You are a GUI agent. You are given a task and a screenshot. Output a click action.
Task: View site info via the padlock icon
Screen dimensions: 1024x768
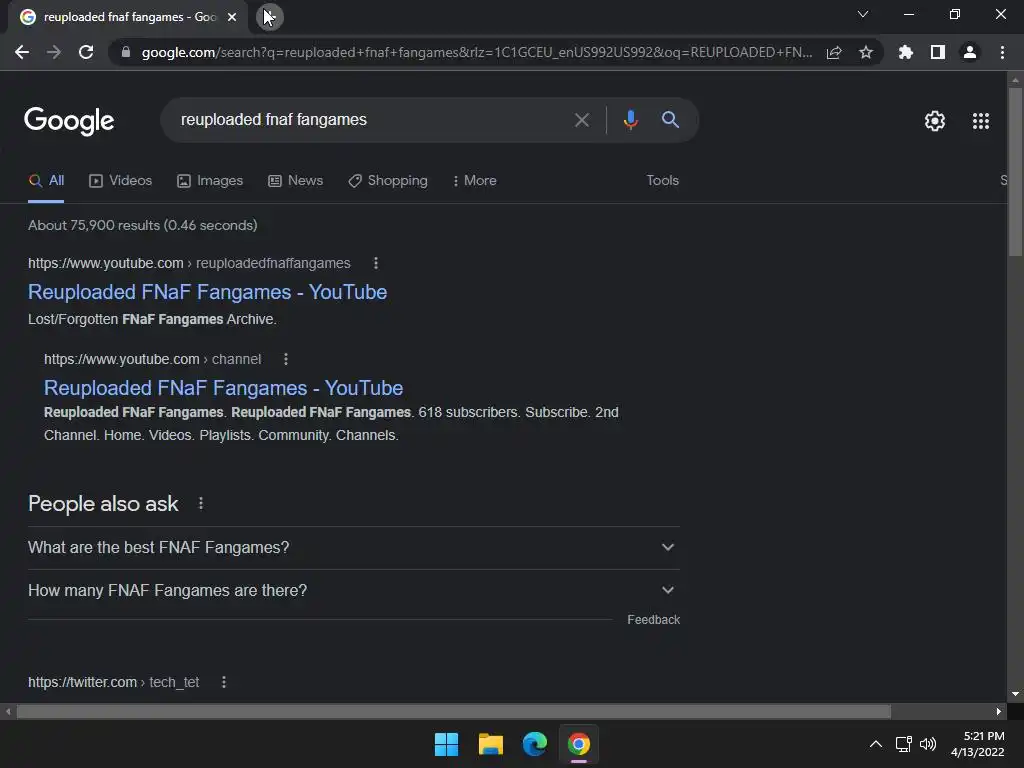(x=126, y=52)
